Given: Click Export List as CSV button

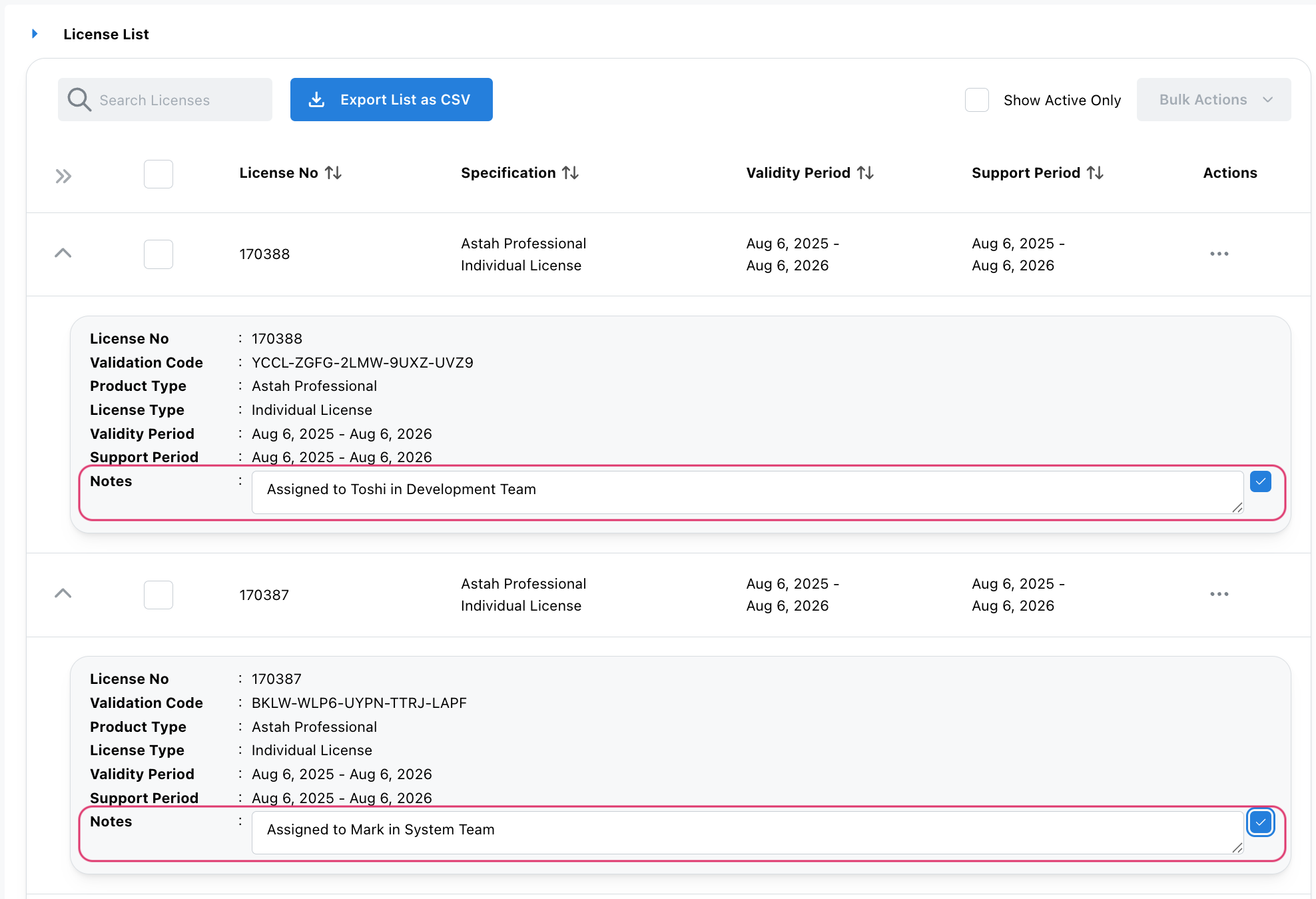Looking at the screenshot, I should click(391, 100).
